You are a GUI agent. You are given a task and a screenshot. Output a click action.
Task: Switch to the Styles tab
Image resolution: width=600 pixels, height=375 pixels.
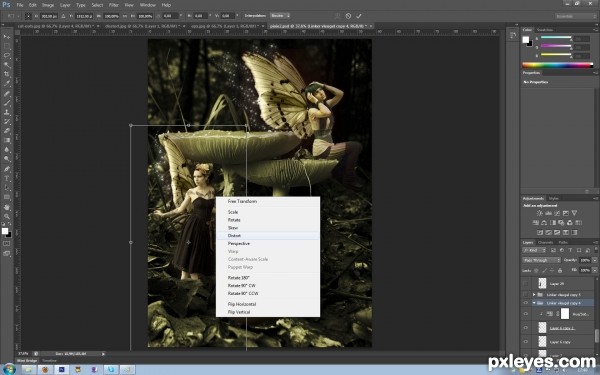[x=553, y=199]
